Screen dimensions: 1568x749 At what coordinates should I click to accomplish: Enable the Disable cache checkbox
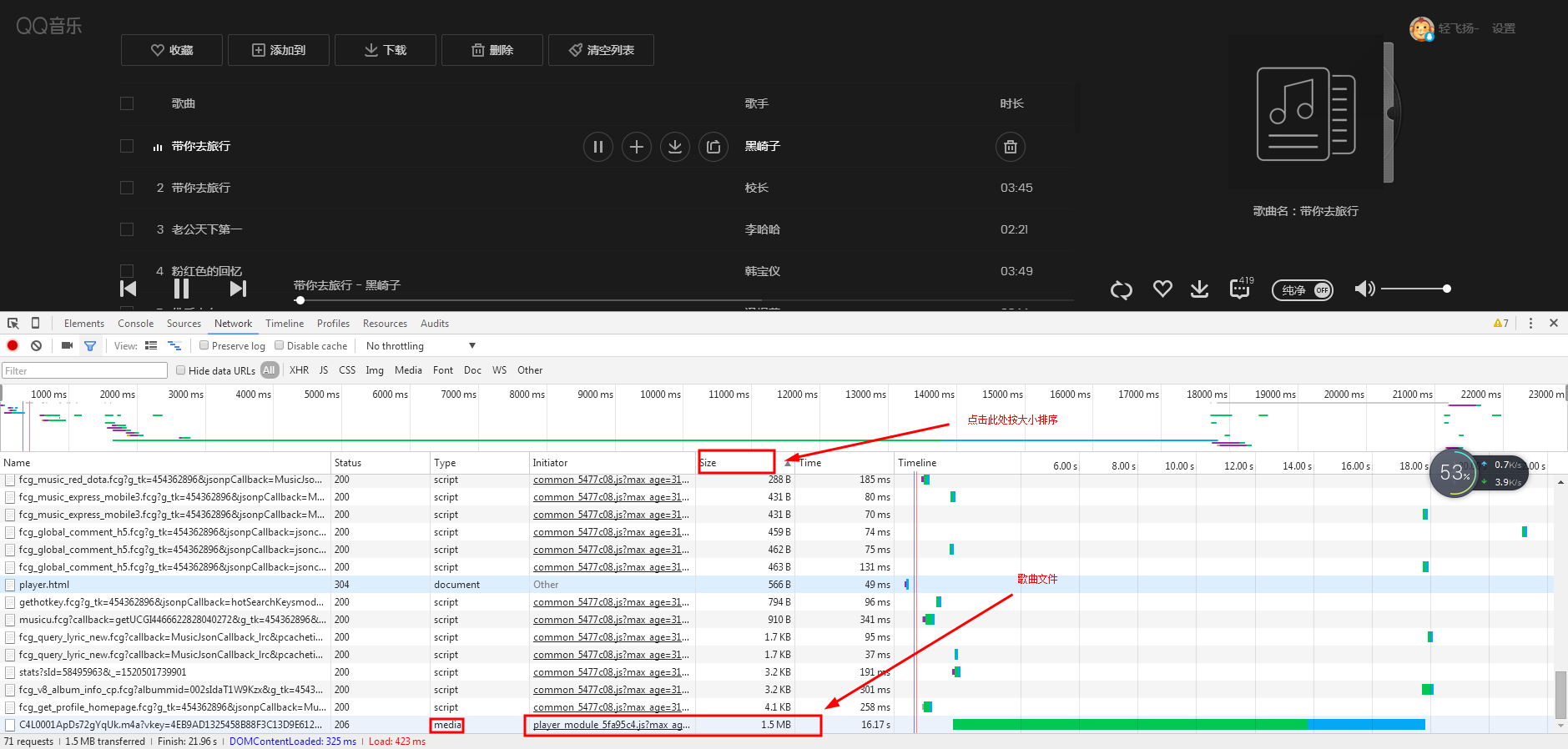280,345
